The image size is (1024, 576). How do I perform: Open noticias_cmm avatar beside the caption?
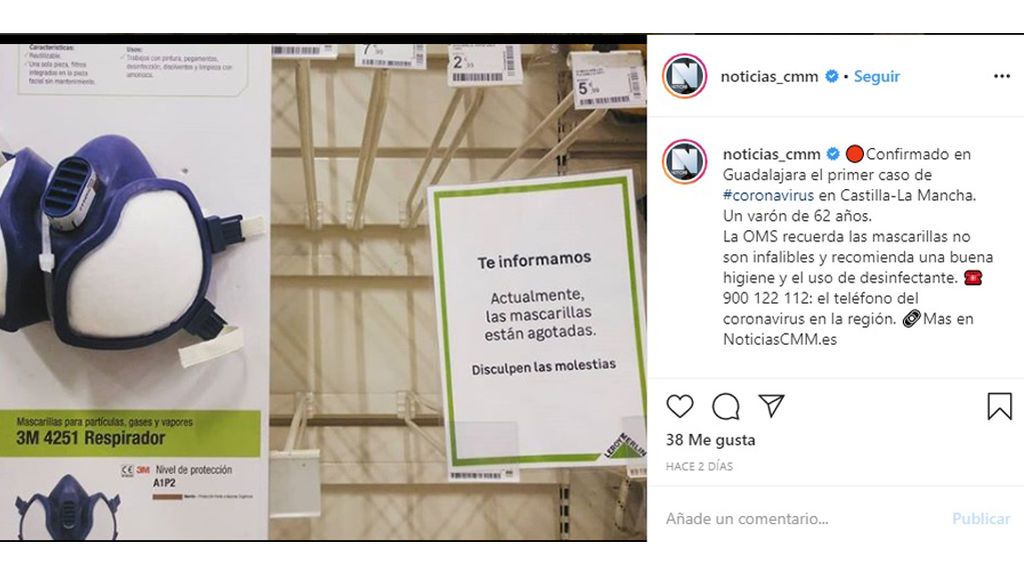(x=684, y=161)
